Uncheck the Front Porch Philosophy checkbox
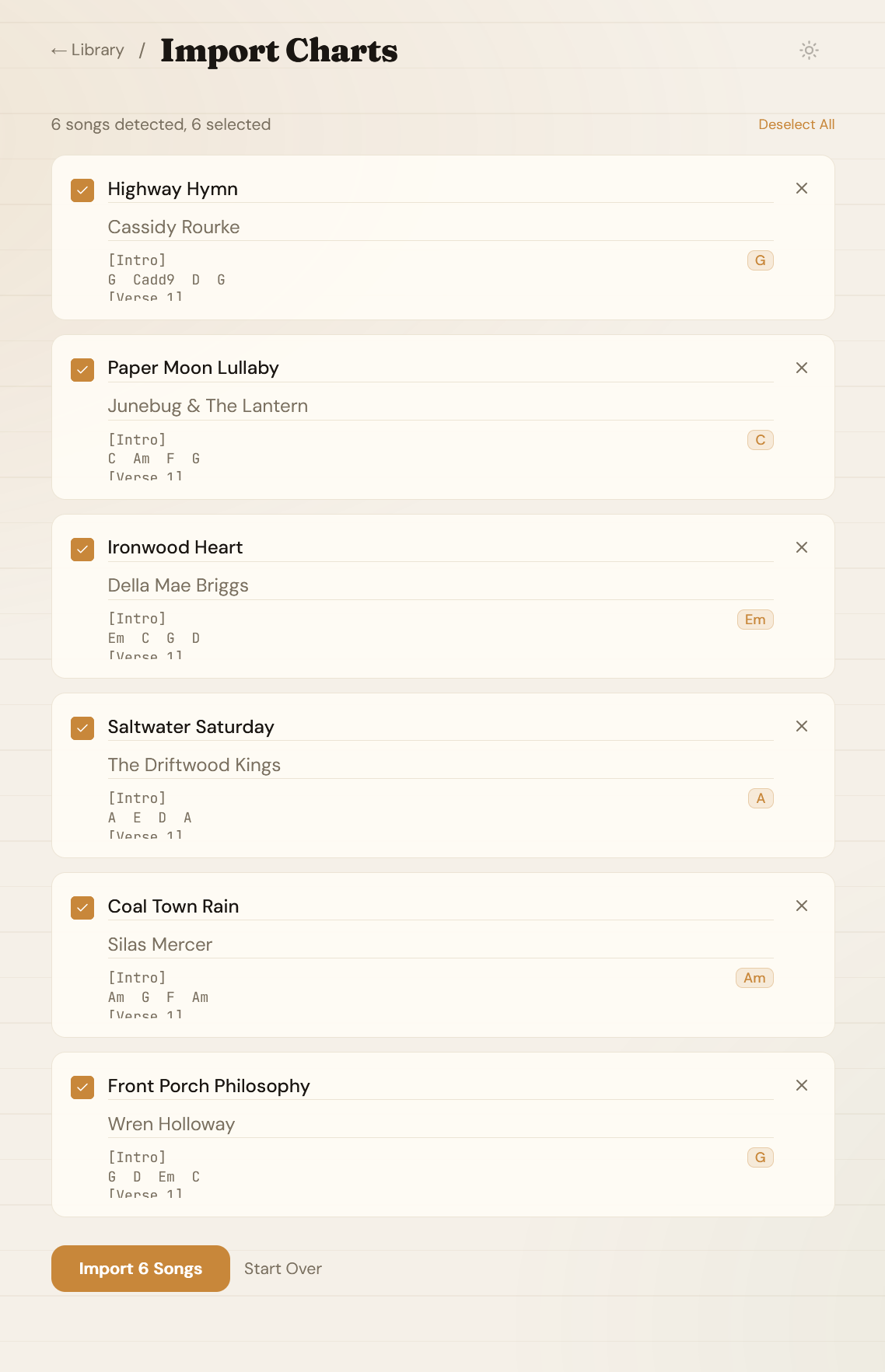 (82, 1087)
